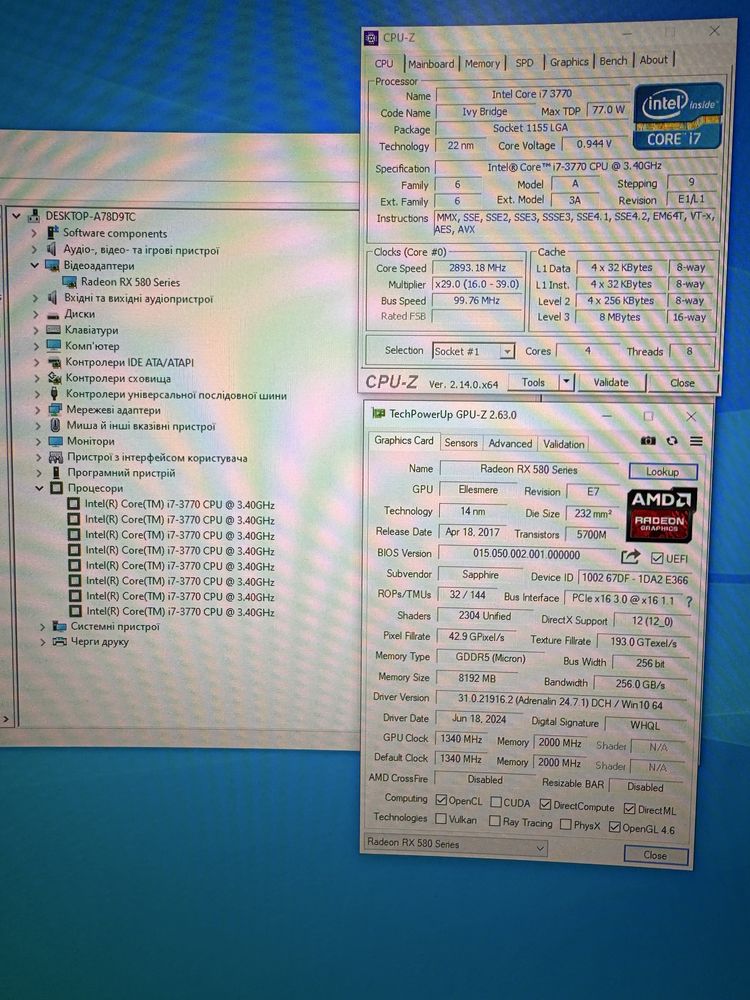The height and width of the screenshot is (1000, 750).
Task: Click the Driver Version field in GPU-Z
Action: 561,702
